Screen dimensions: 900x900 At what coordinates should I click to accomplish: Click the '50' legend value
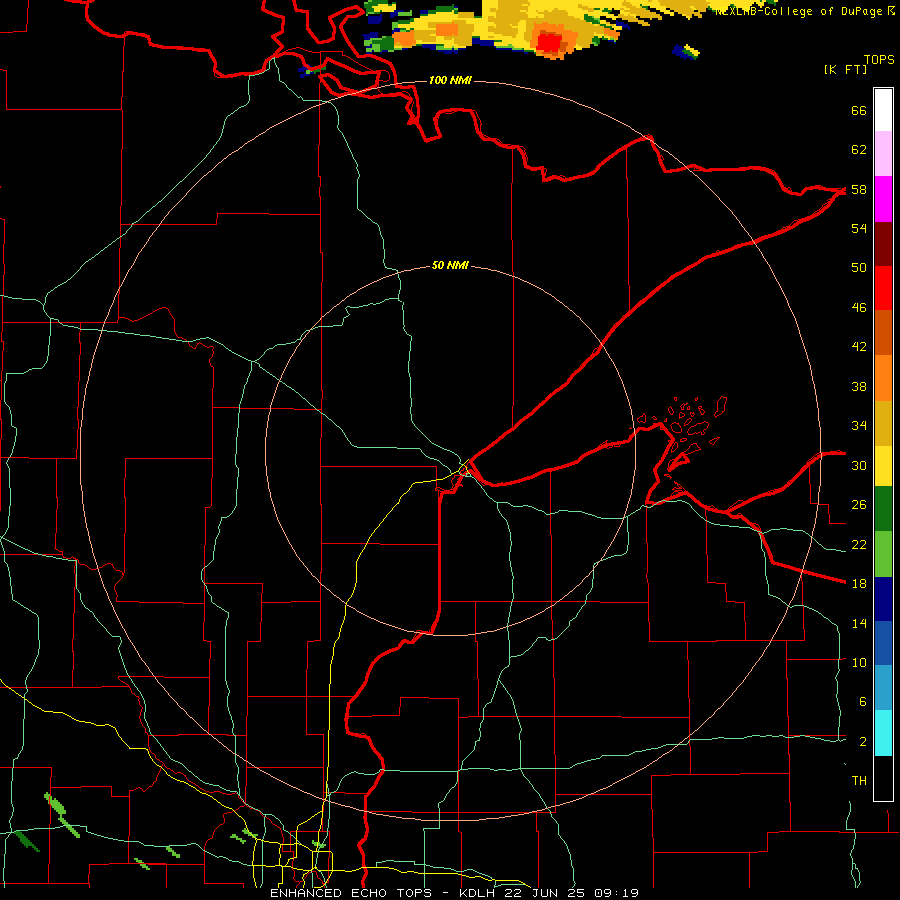[859, 268]
